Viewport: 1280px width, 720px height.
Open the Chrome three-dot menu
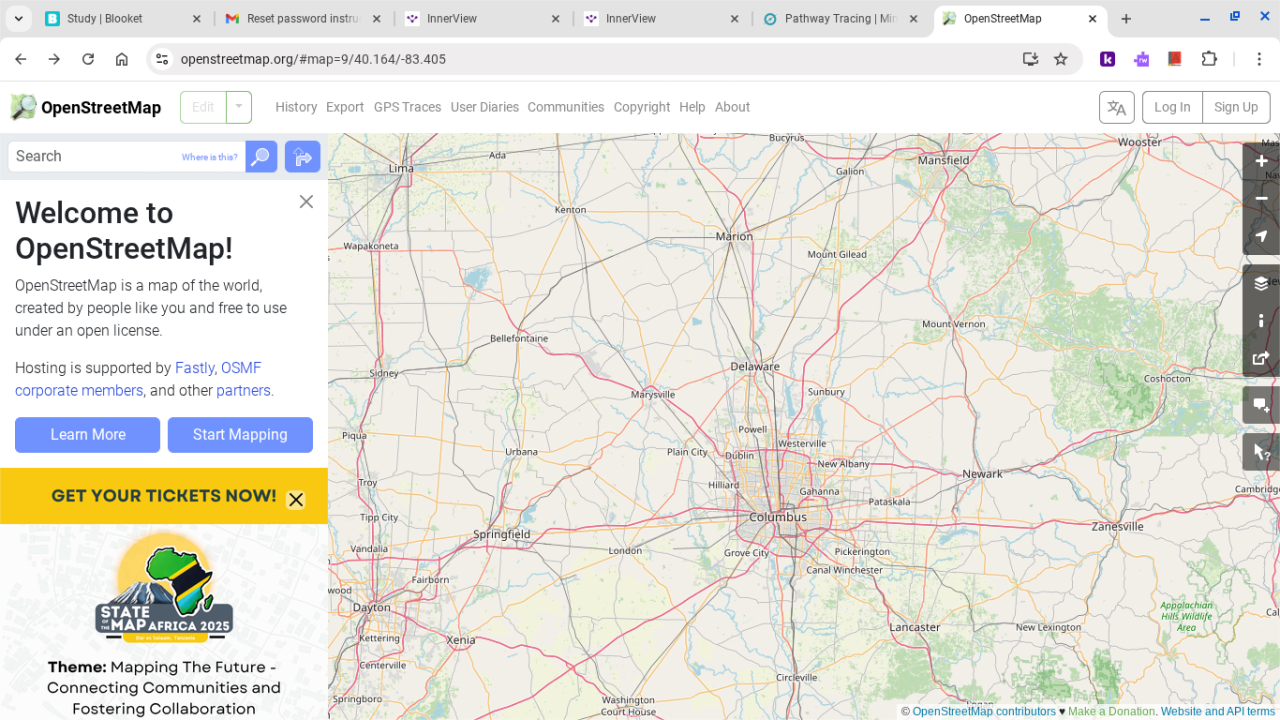click(1259, 59)
